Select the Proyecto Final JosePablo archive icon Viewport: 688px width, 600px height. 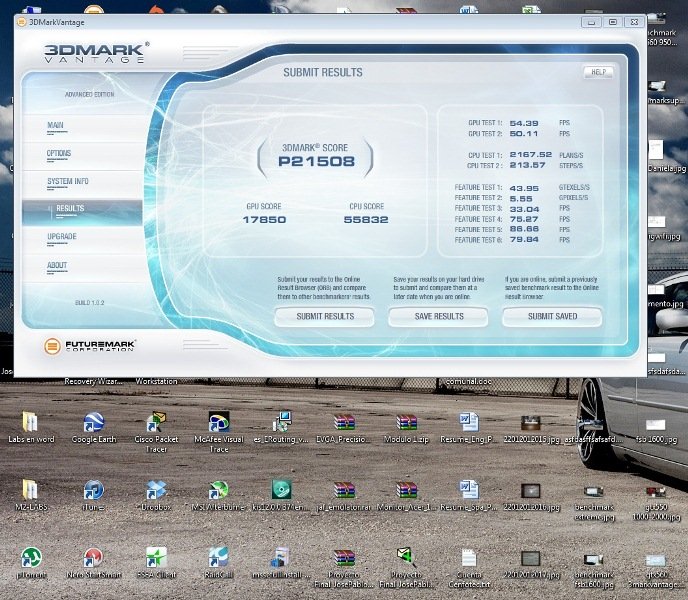point(344,558)
